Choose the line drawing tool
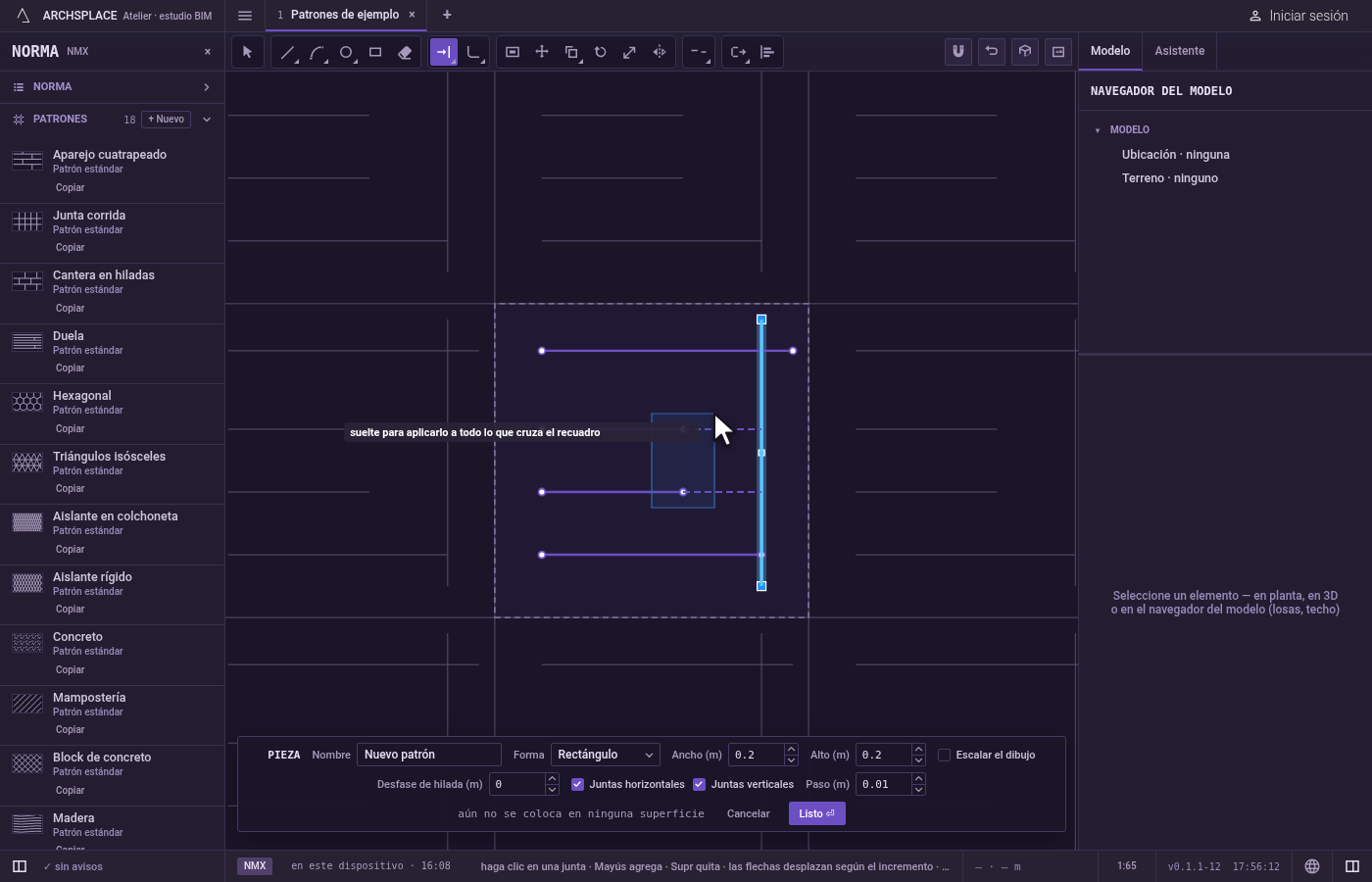This screenshot has width=1372, height=882. [287, 52]
